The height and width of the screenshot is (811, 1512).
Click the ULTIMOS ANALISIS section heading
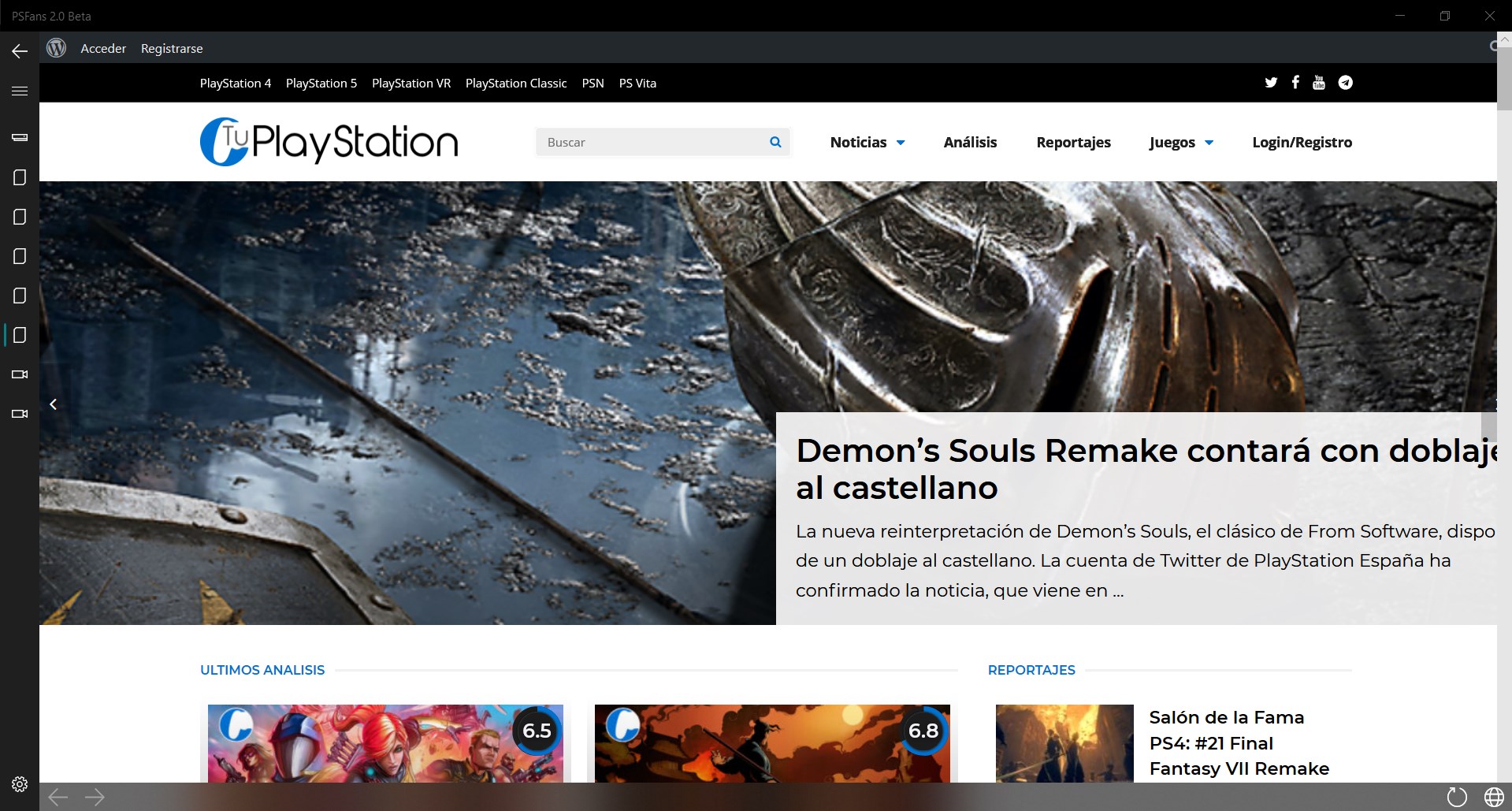(262, 670)
